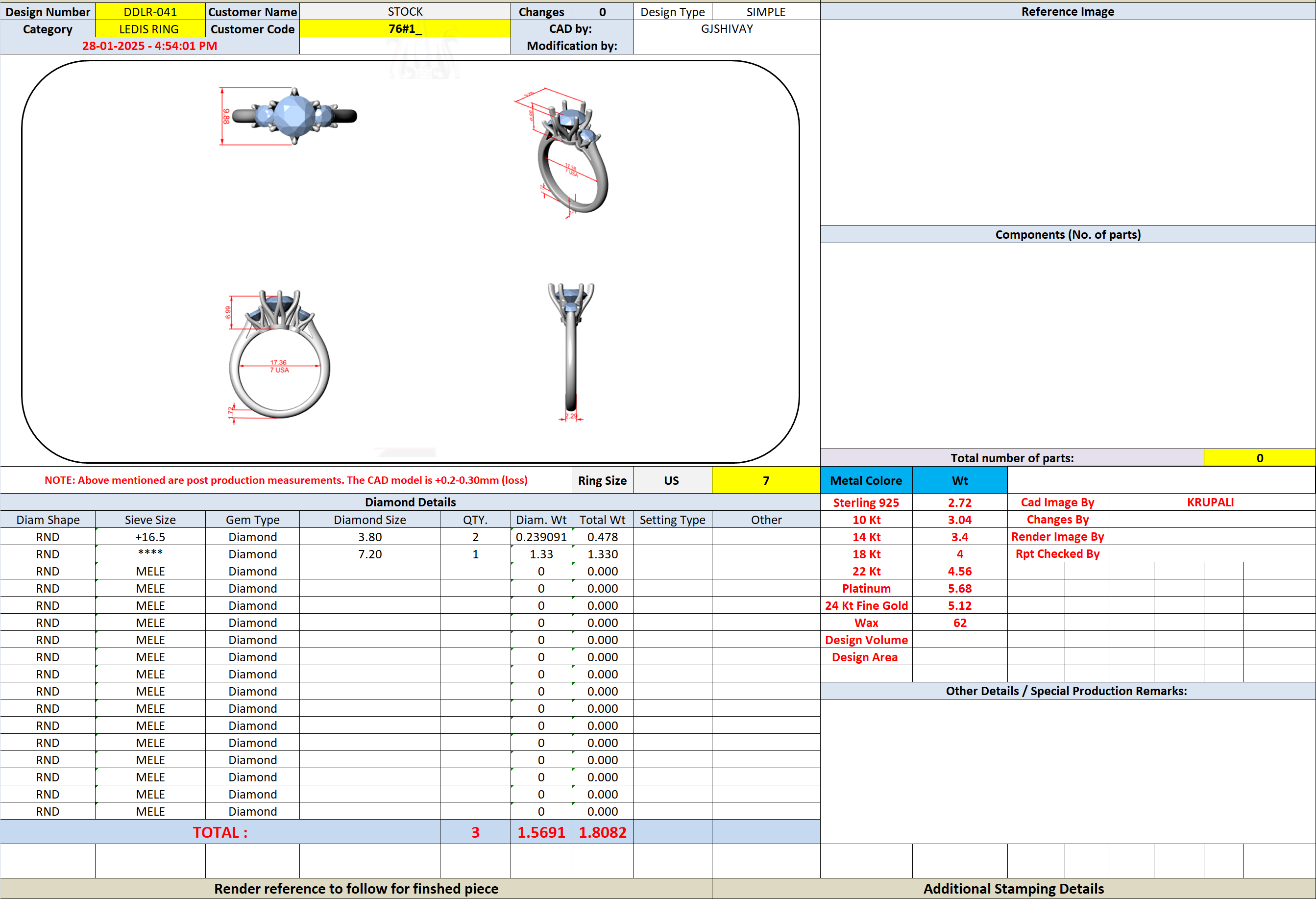Screen dimensions: 1316x899
Task: Select the Diam. Wt value 1.33
Action: coord(541,553)
